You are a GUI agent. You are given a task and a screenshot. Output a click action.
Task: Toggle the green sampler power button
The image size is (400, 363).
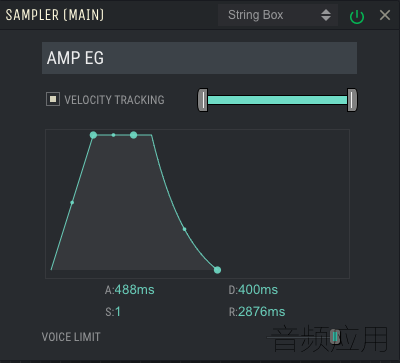point(357,16)
